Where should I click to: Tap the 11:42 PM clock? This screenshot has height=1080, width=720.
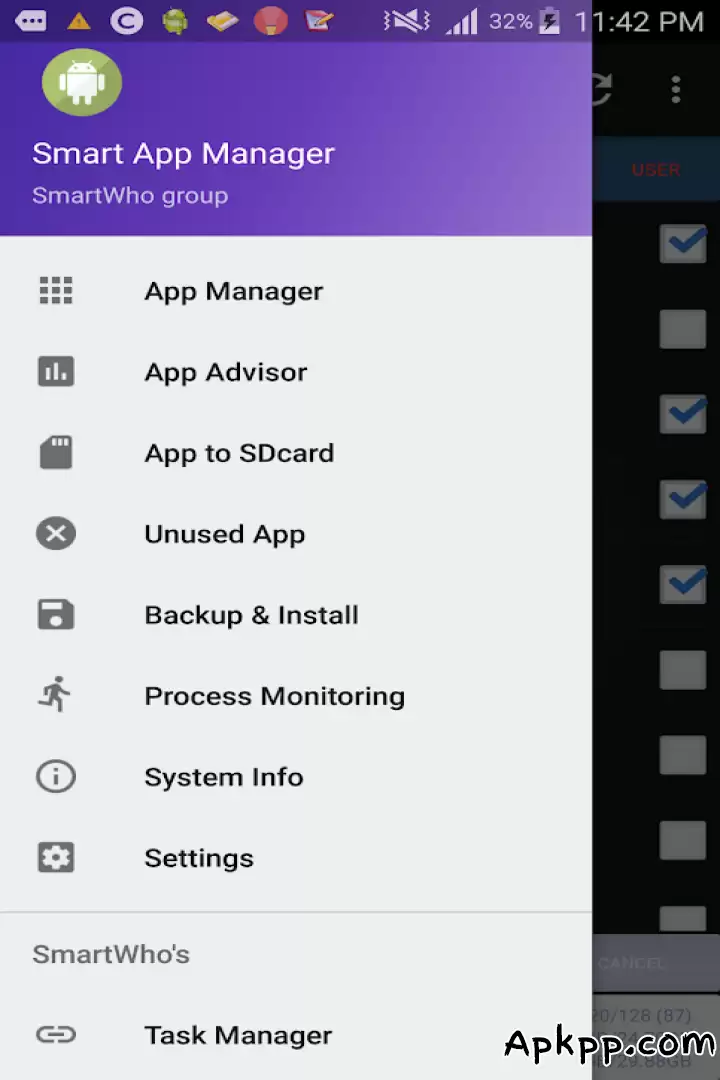(x=640, y=21)
